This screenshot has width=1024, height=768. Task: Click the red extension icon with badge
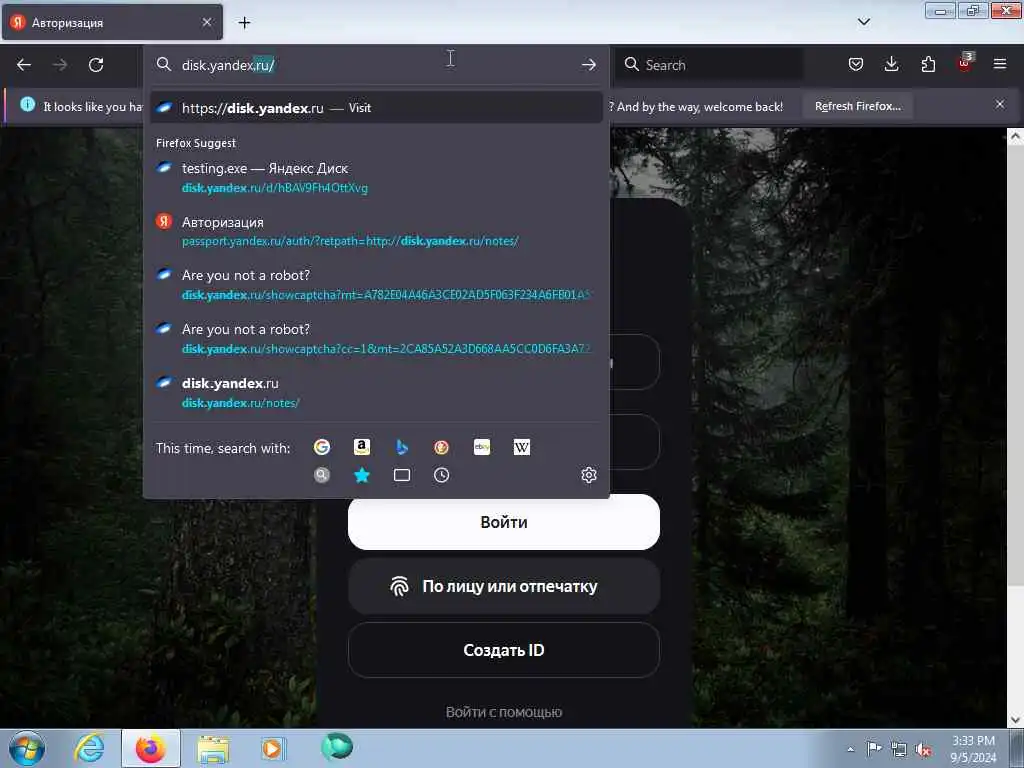tap(965, 63)
